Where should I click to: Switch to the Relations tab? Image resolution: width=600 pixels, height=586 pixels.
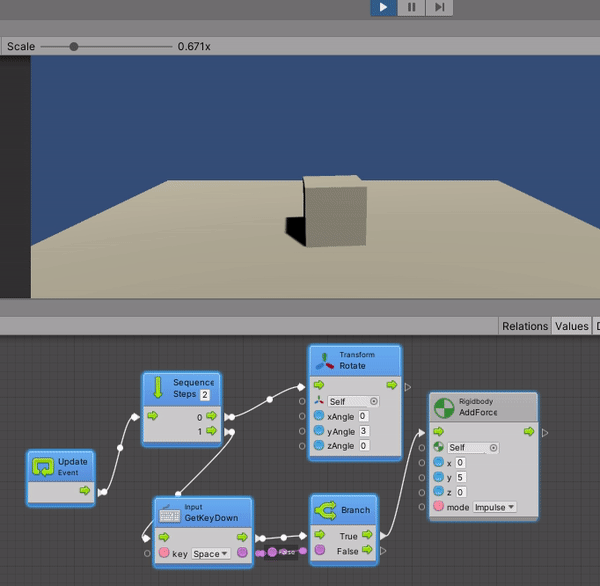tap(525, 326)
